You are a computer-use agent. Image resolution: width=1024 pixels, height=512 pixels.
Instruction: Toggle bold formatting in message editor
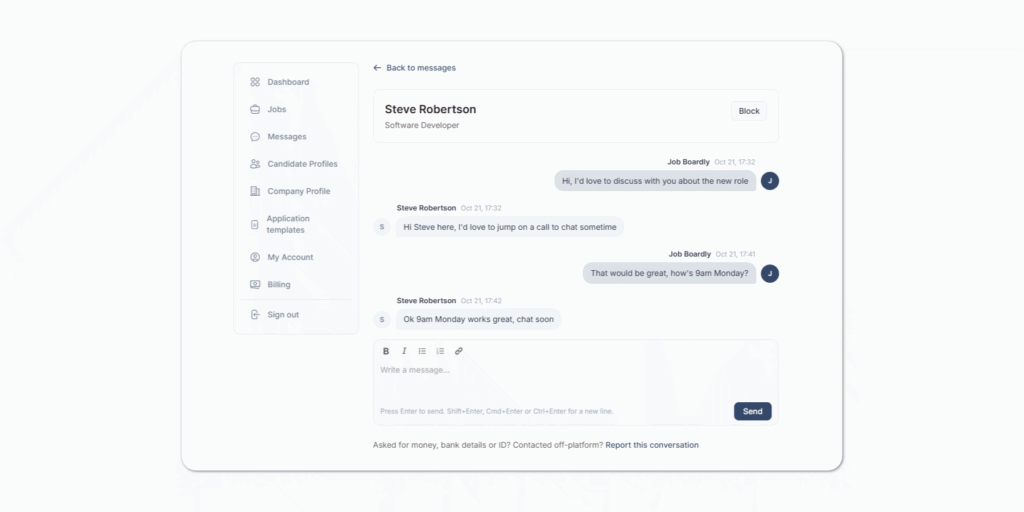point(386,351)
